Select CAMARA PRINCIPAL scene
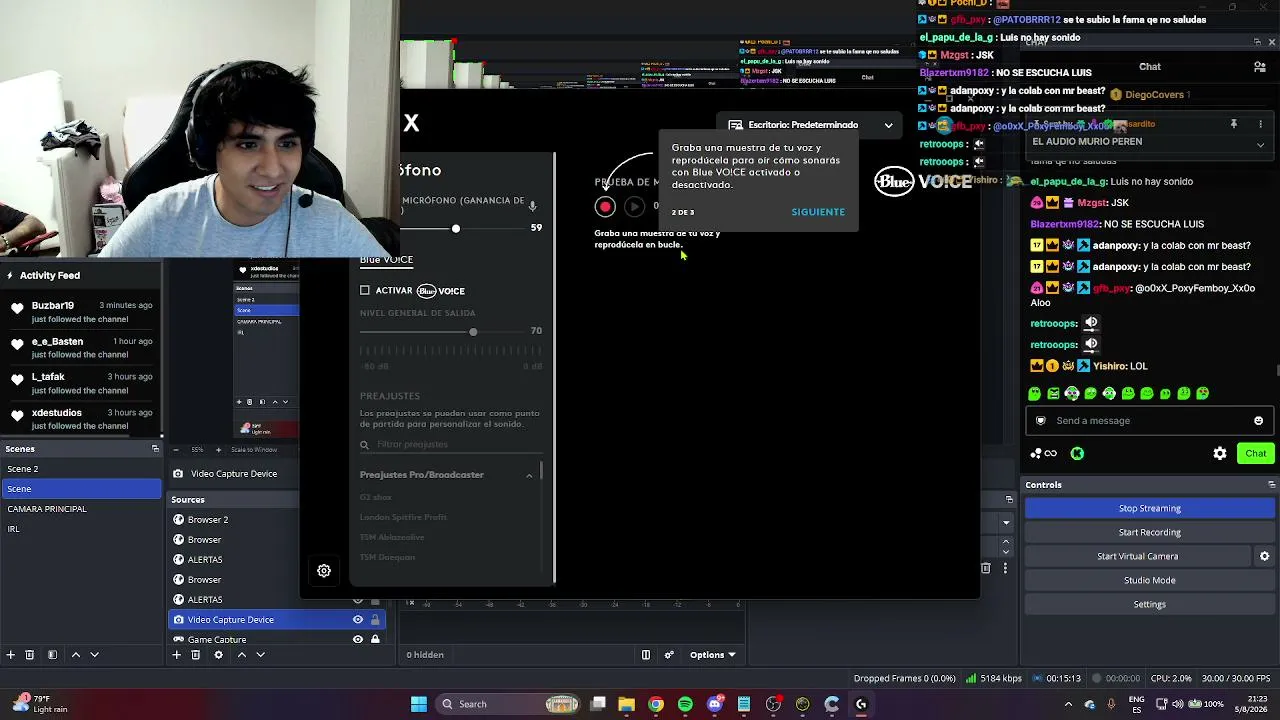This screenshot has height=720, width=1280. 81,509
